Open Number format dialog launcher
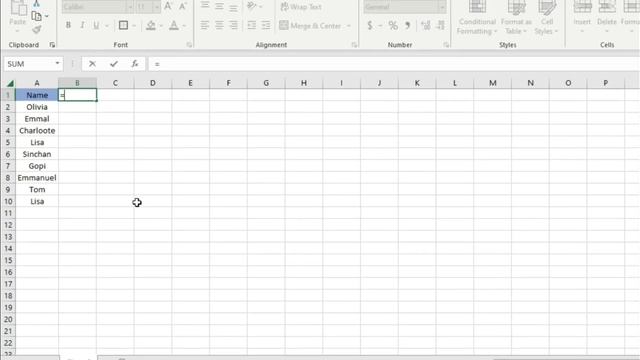The width and height of the screenshot is (640, 360). (x=446, y=45)
